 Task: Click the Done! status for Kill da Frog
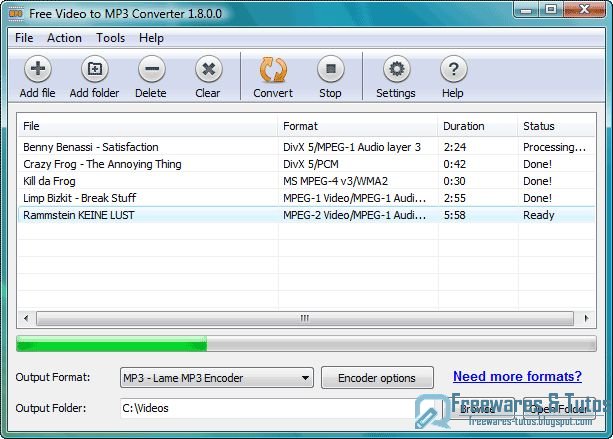(x=538, y=181)
